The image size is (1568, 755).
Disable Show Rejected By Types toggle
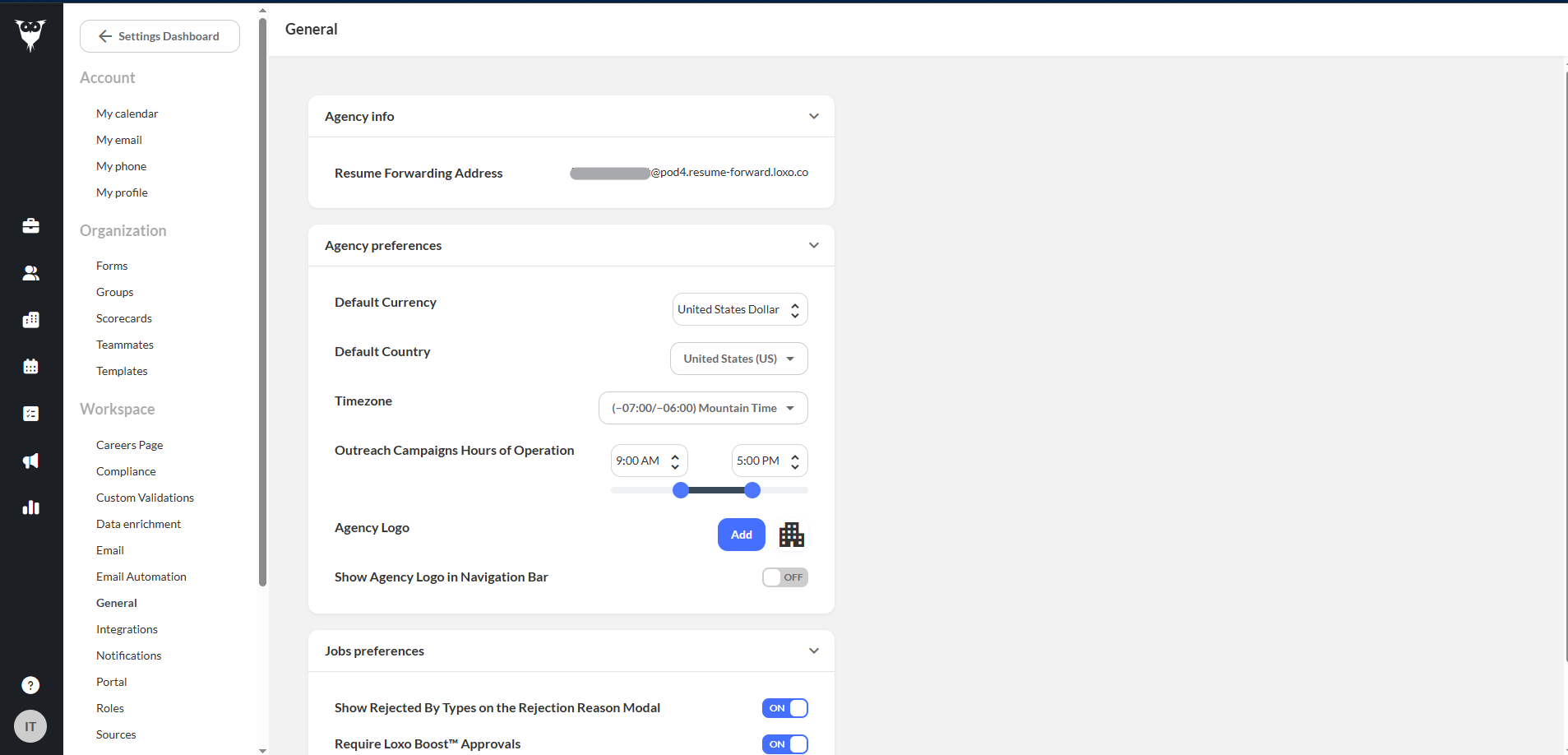coord(785,708)
